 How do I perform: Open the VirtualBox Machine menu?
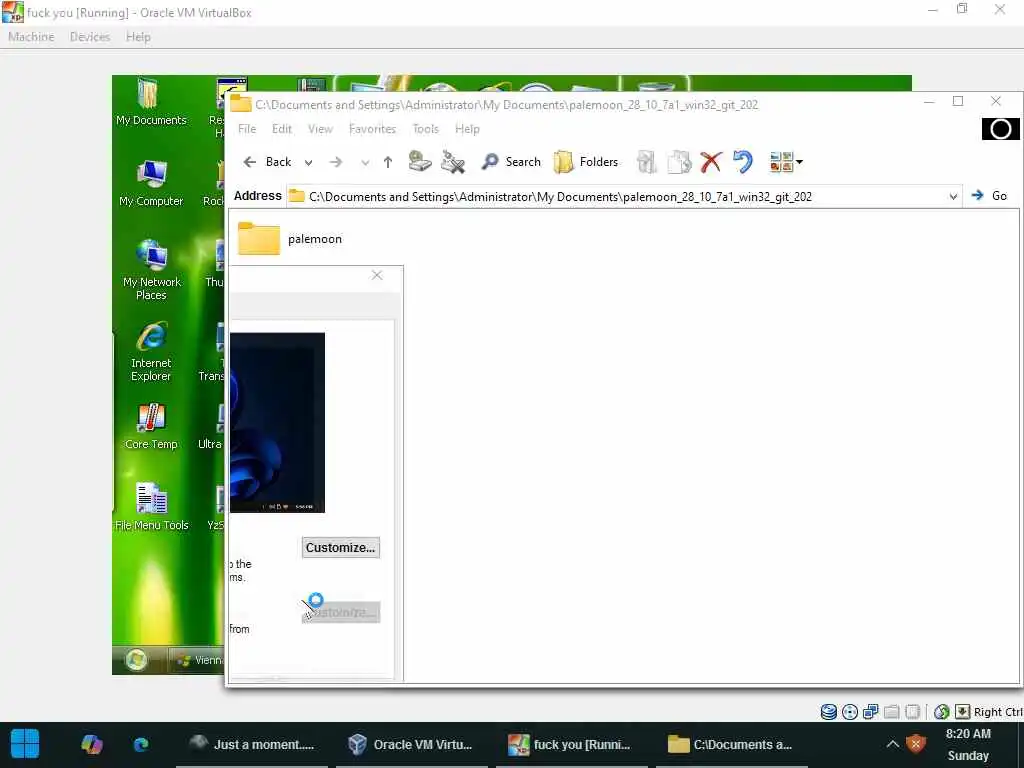click(x=31, y=37)
